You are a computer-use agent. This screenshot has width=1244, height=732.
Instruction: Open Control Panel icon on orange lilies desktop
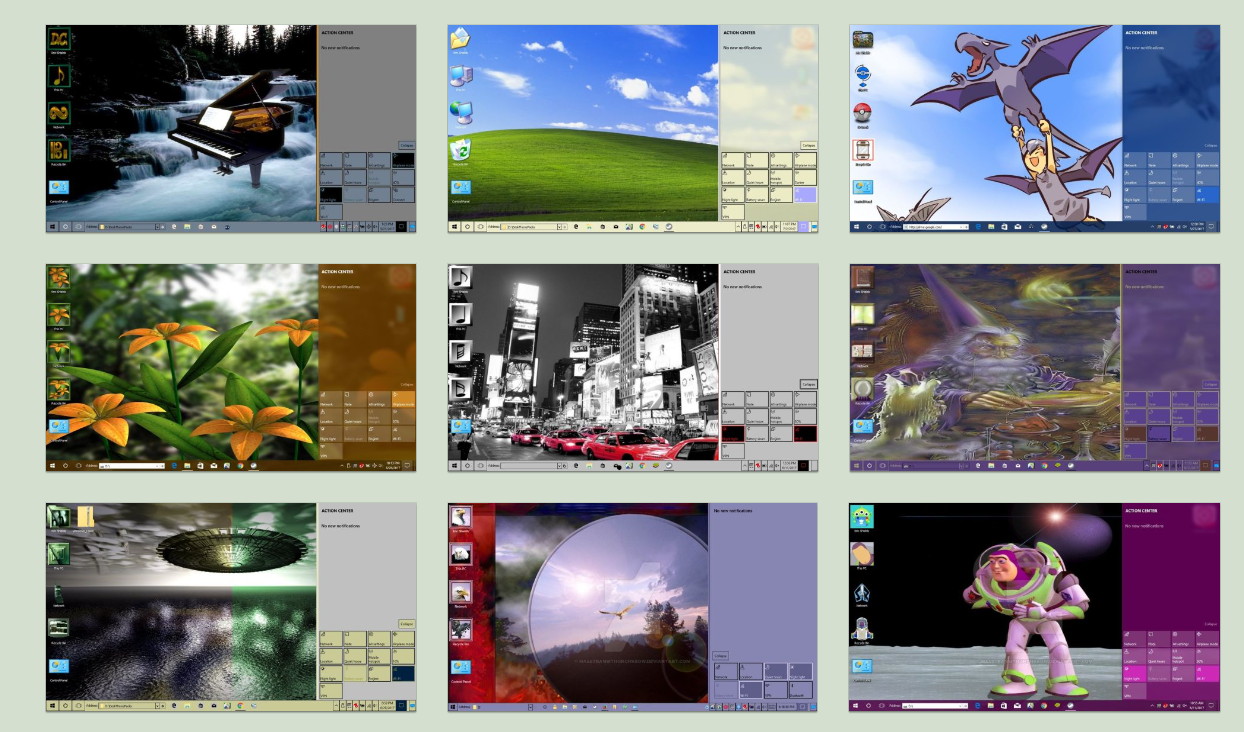pos(59,427)
